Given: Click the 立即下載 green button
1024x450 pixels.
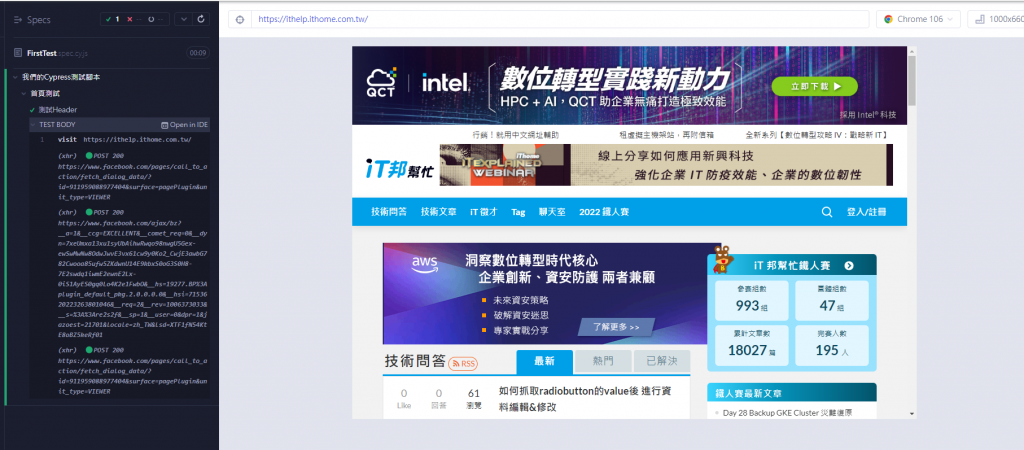Looking at the screenshot, I should click(814, 86).
